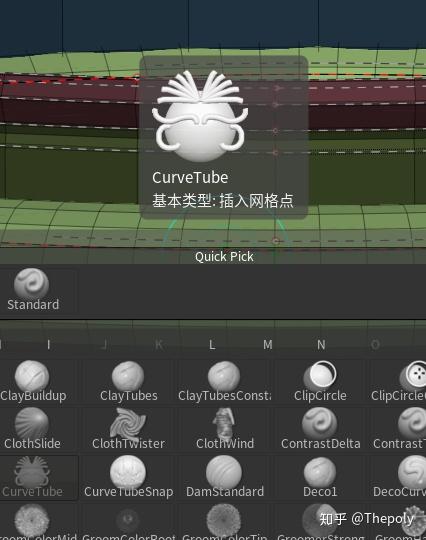Select the ClothTwister brush icon

point(128,423)
